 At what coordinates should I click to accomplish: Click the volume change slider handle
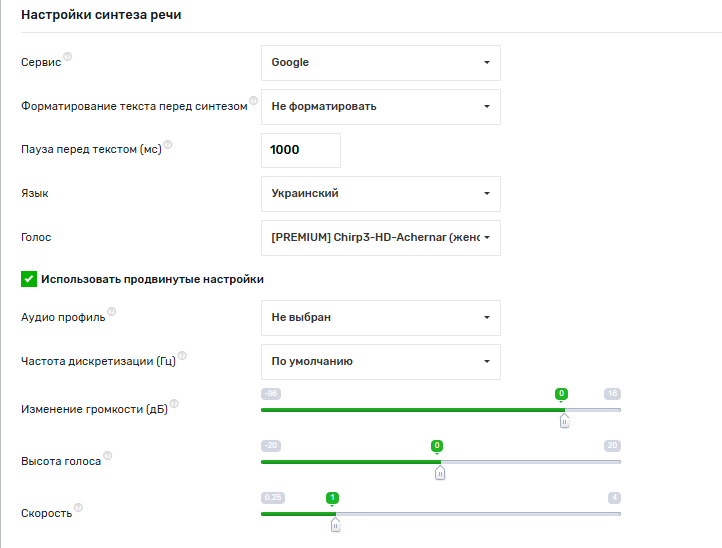pos(564,421)
